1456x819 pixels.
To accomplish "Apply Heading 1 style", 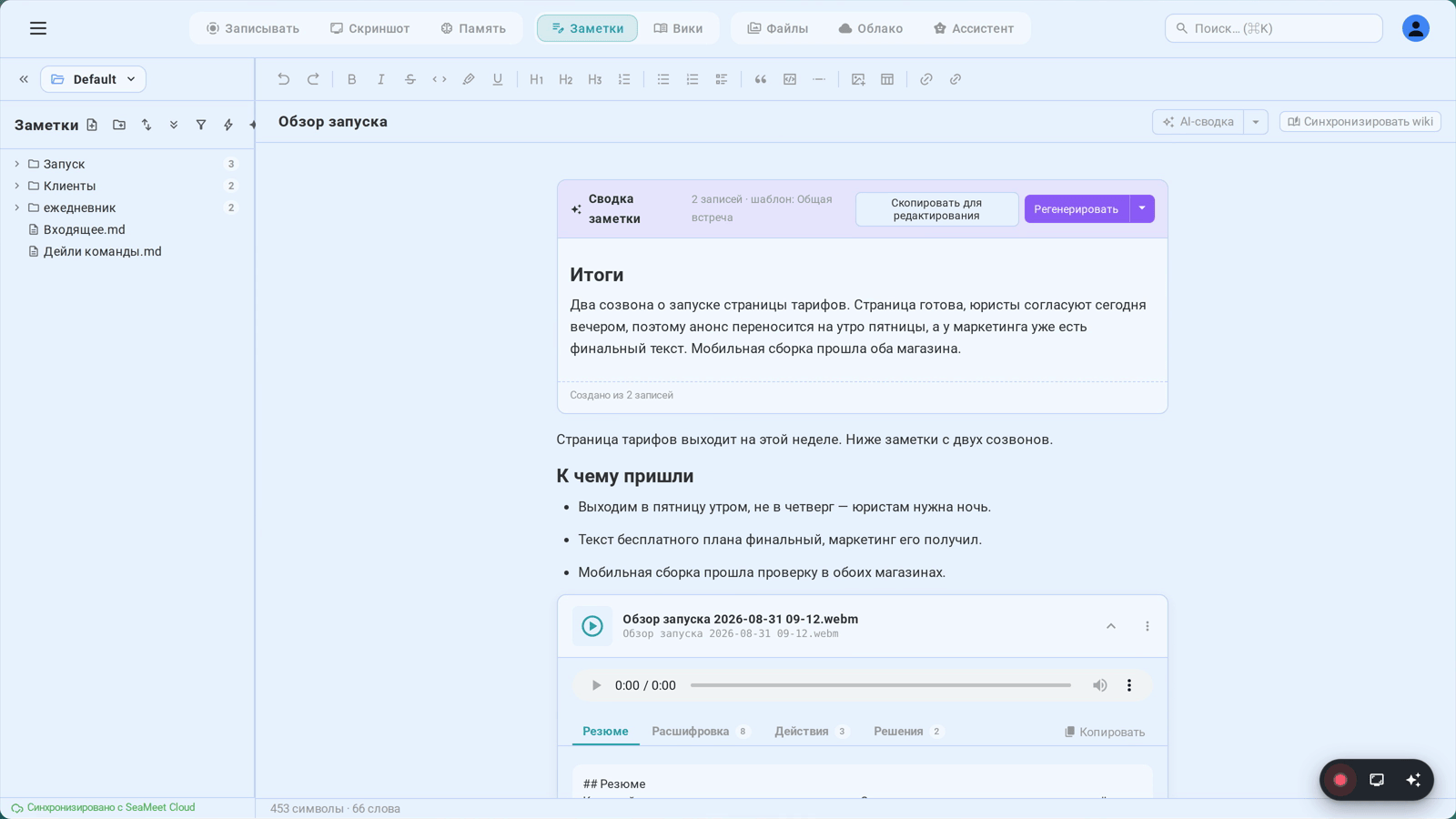I will coord(537,79).
